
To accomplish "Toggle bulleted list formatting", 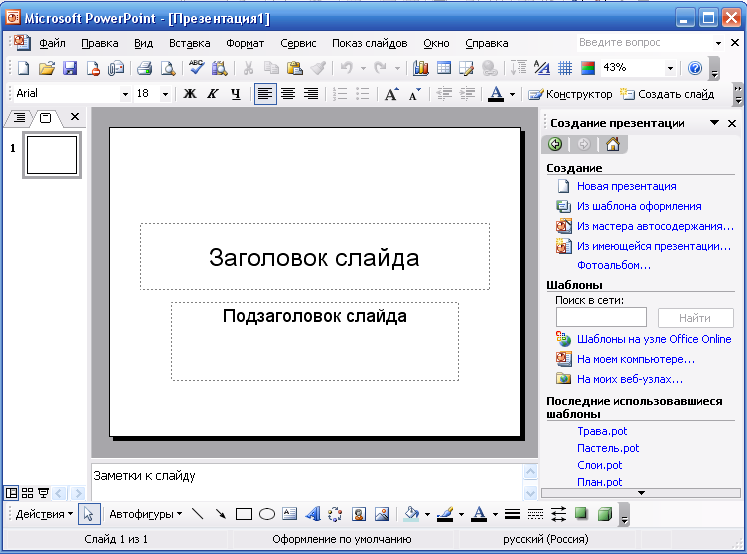I will pyautogui.click(x=363, y=94).
